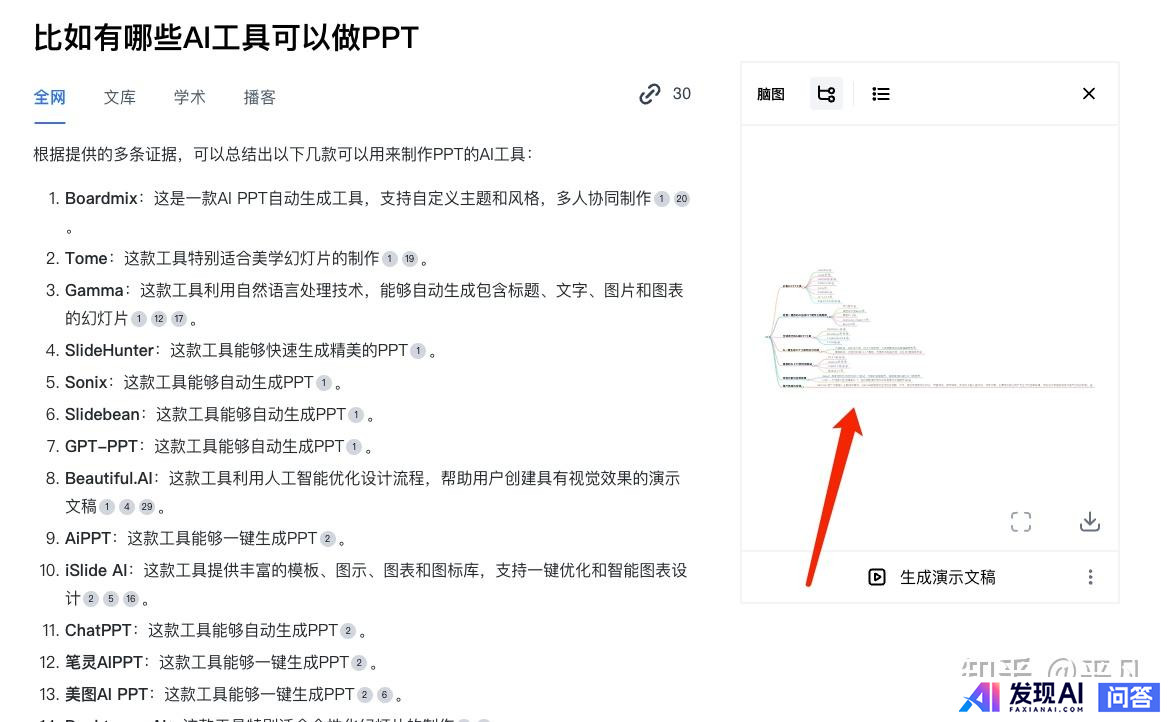Open citation 1 after Sonix entry

[x=324, y=382]
